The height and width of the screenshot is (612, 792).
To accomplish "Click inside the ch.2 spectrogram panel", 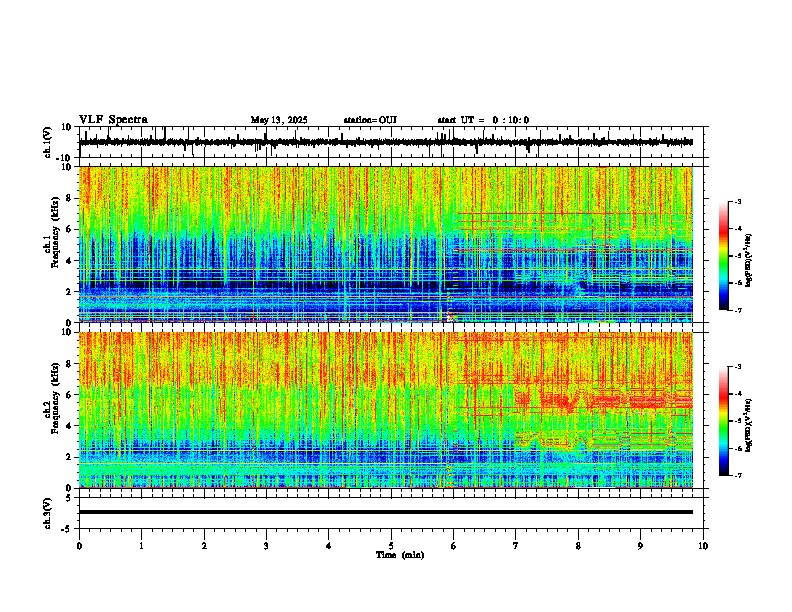I will click(x=386, y=410).
